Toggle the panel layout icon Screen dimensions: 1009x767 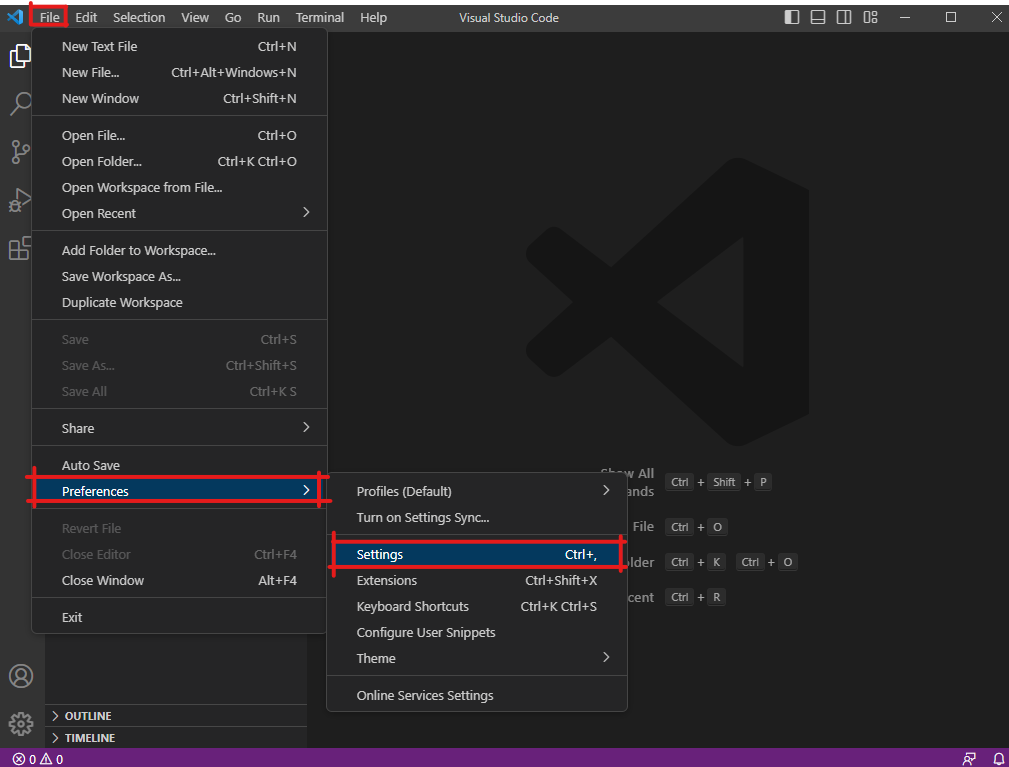[818, 17]
